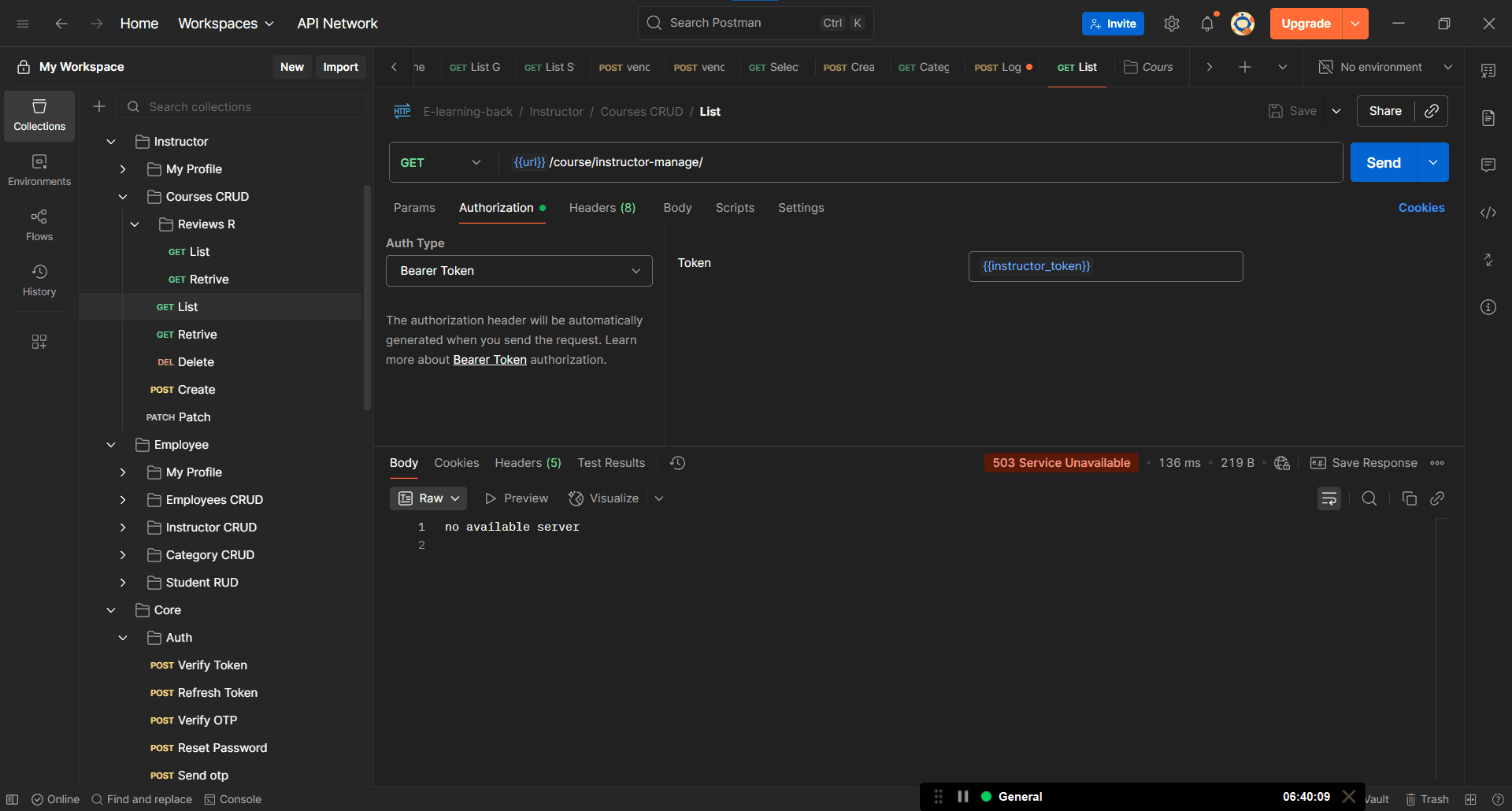
Task: Collapse the Reviews R folder
Action: (135, 224)
